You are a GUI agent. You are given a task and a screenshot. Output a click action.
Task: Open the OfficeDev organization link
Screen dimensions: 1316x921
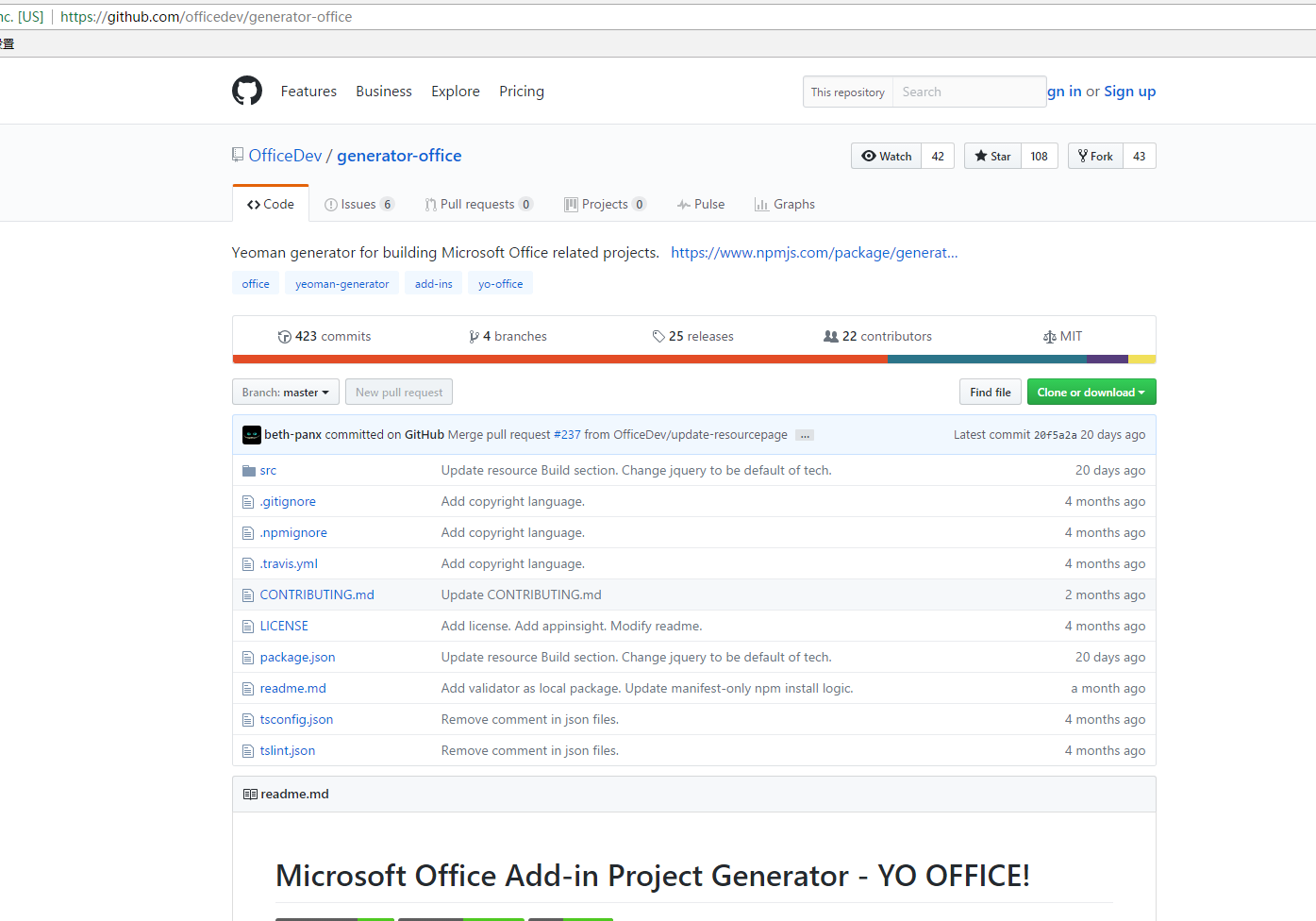[x=285, y=156]
